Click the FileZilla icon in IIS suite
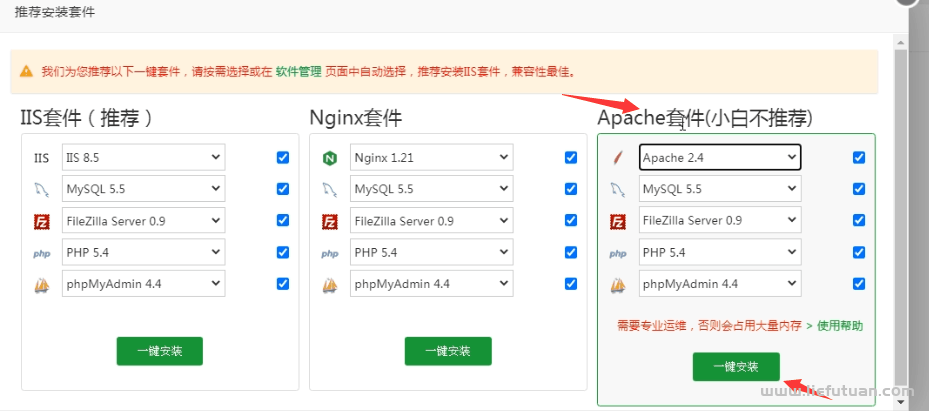This screenshot has height=411, width=929. click(41, 221)
